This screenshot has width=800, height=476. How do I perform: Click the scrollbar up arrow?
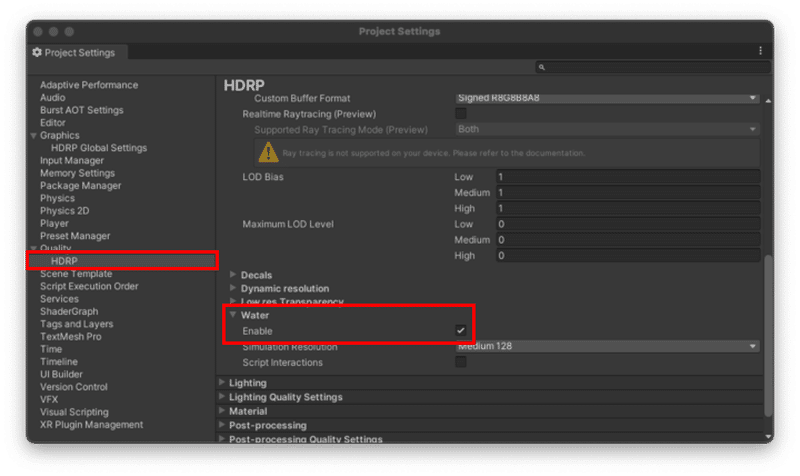pyautogui.click(x=768, y=101)
